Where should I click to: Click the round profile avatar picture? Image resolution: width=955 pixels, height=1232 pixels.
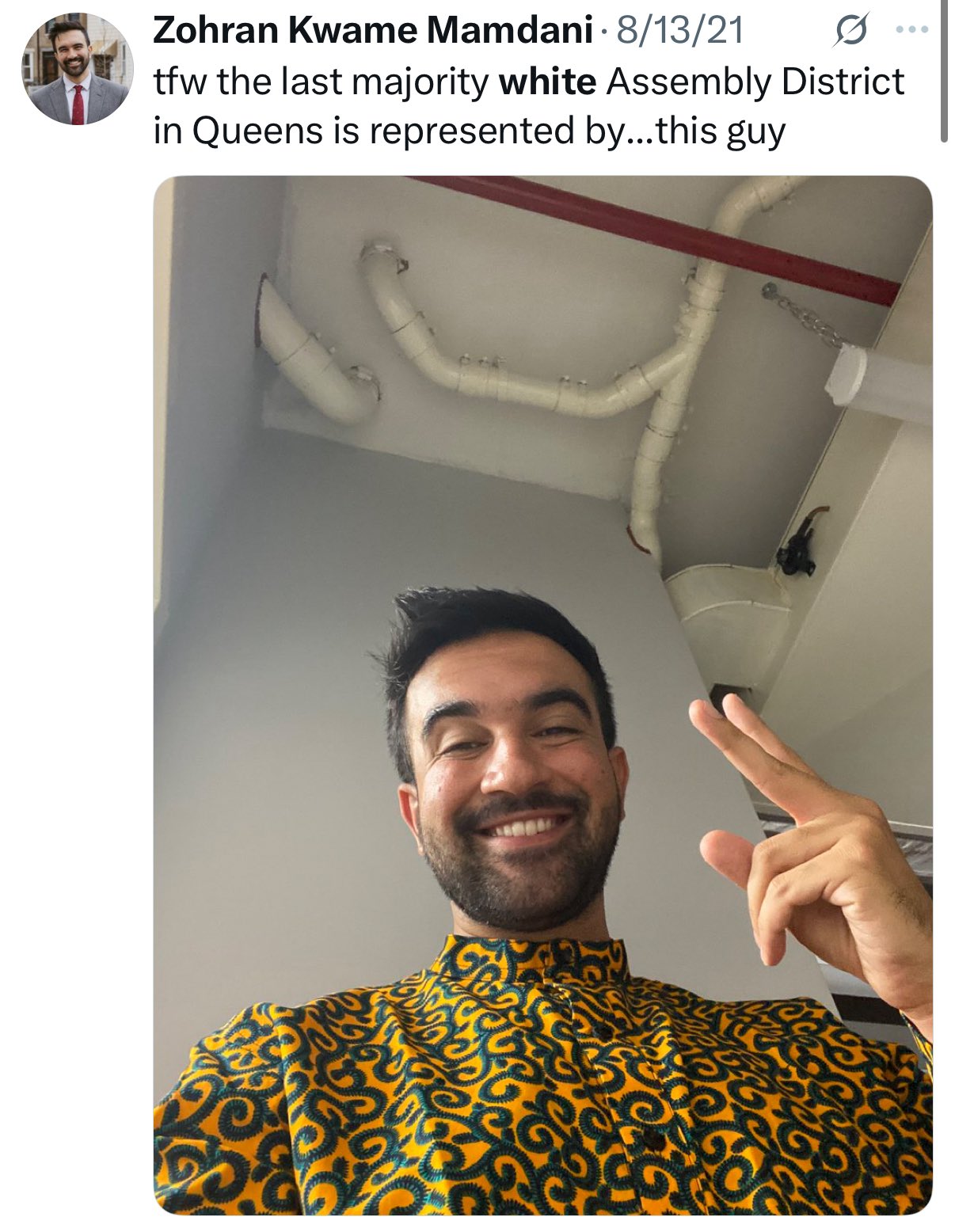tap(77, 70)
